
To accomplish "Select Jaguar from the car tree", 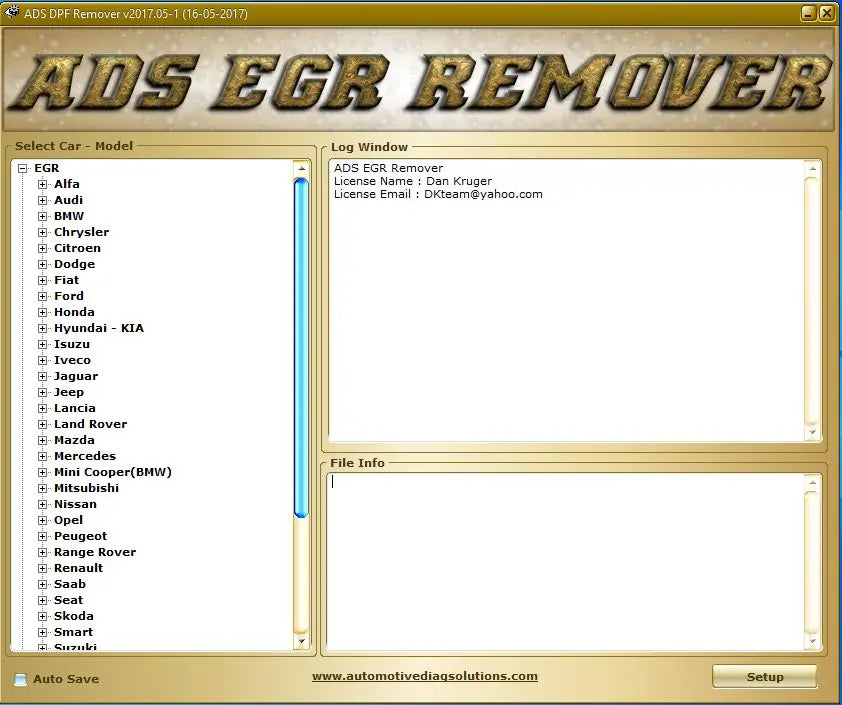I will (x=75, y=375).
